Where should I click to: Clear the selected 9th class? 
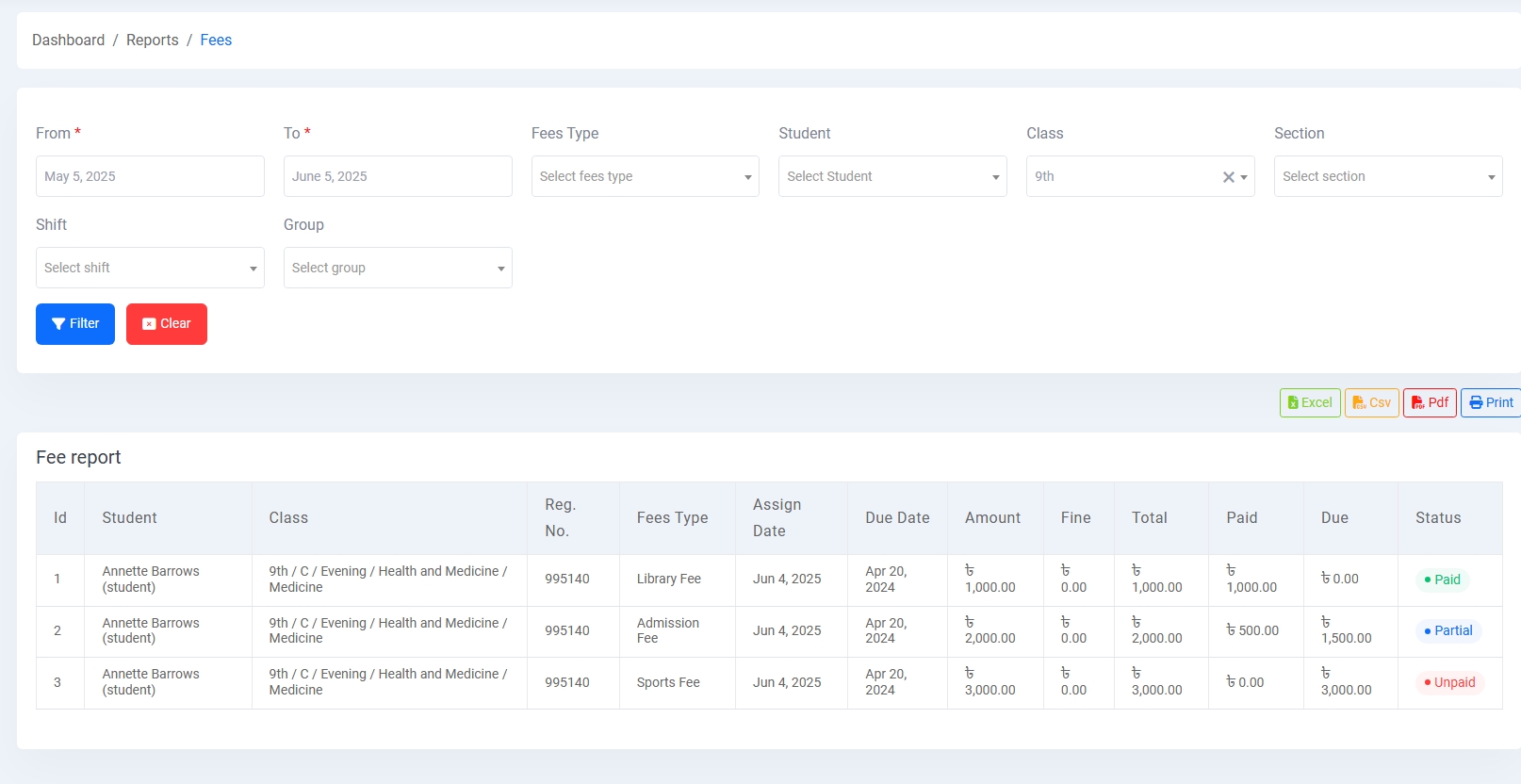tap(1228, 177)
